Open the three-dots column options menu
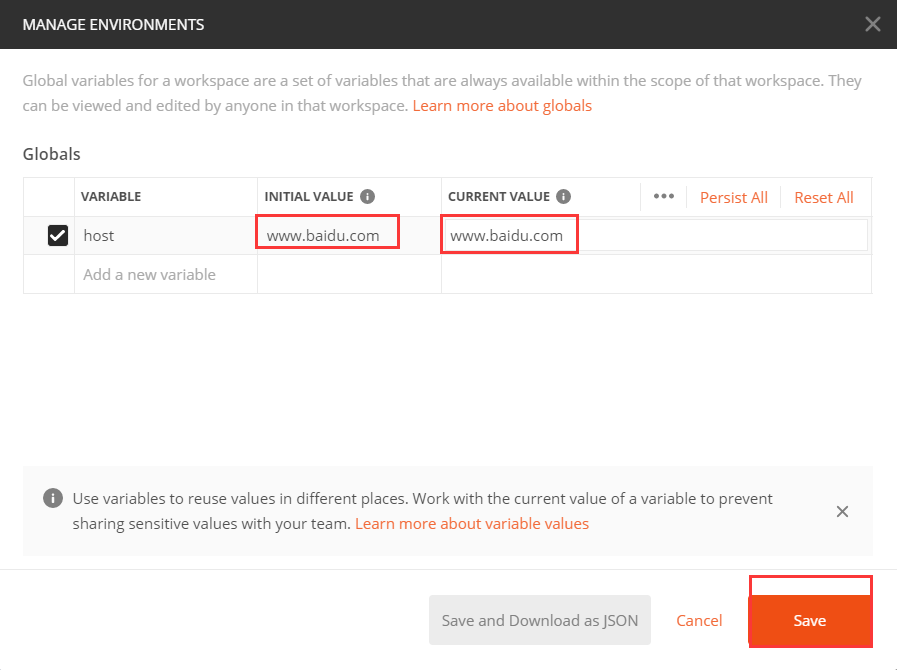The width and height of the screenshot is (897, 670). tap(664, 196)
